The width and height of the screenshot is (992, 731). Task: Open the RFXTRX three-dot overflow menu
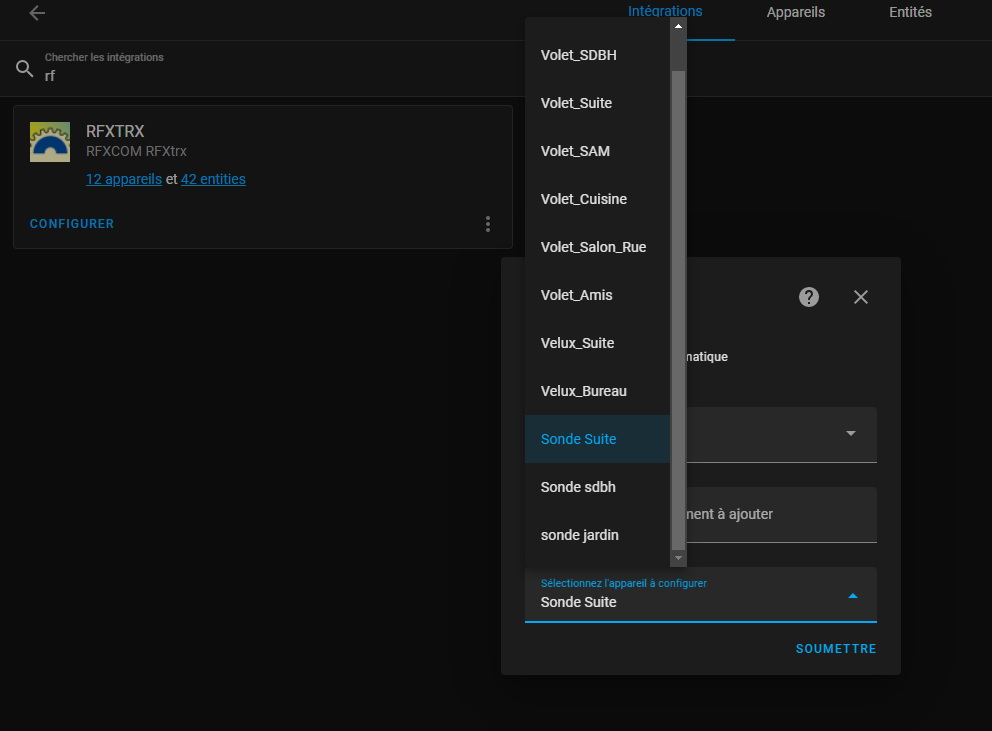488,224
